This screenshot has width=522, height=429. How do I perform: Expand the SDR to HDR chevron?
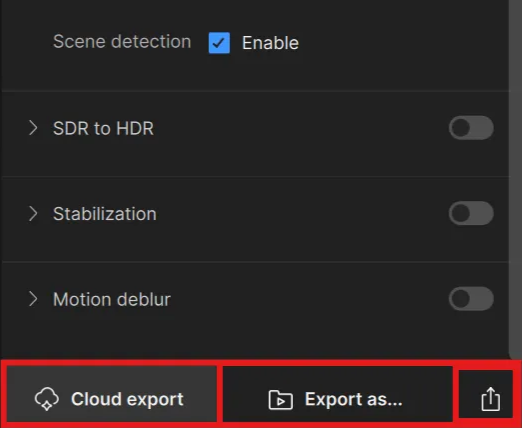point(33,128)
